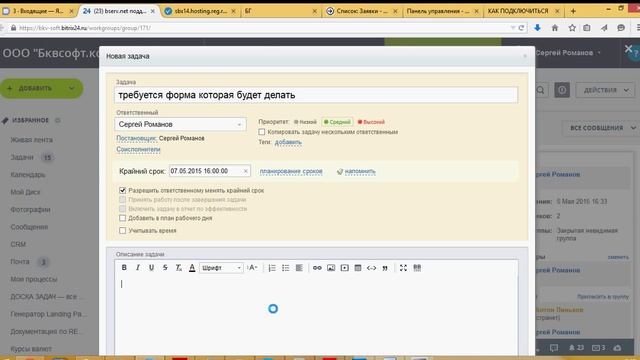
Task: Click the task title input field
Action: tap(316, 95)
